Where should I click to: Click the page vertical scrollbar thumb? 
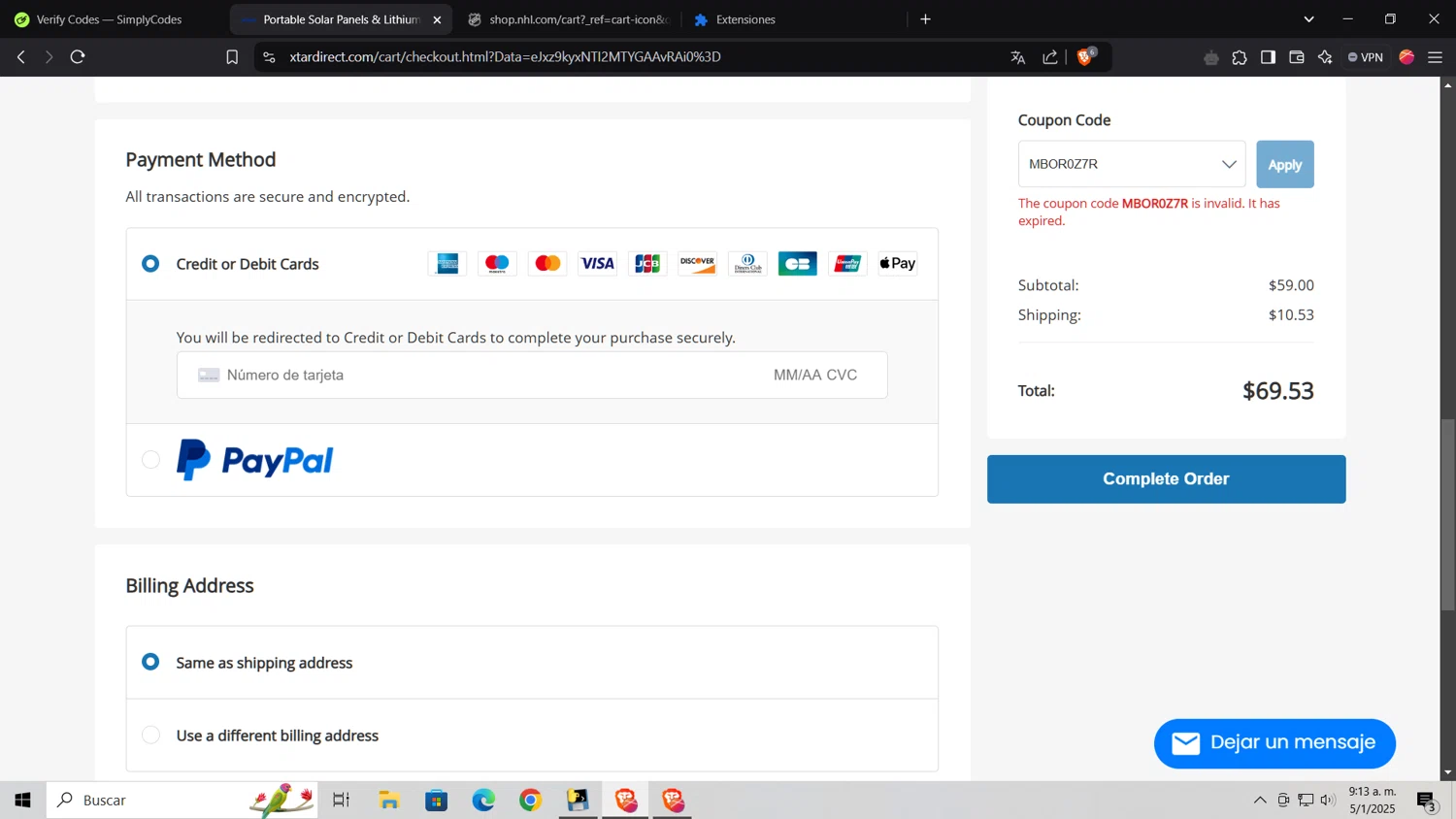(1447, 514)
